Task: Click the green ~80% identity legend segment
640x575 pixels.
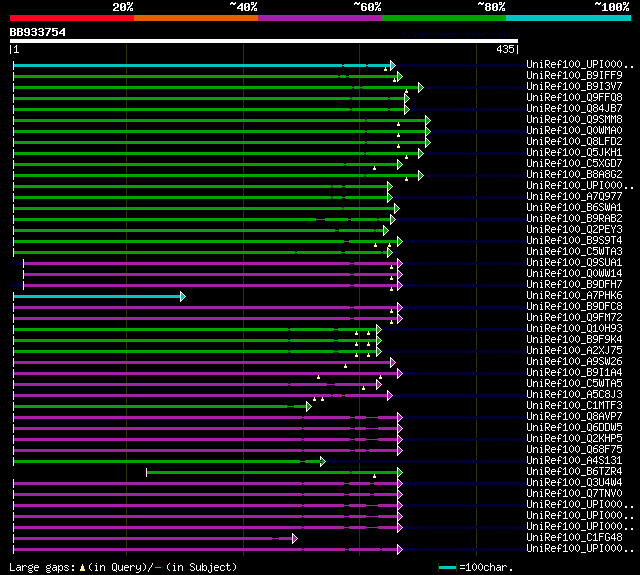Action: tap(444, 18)
